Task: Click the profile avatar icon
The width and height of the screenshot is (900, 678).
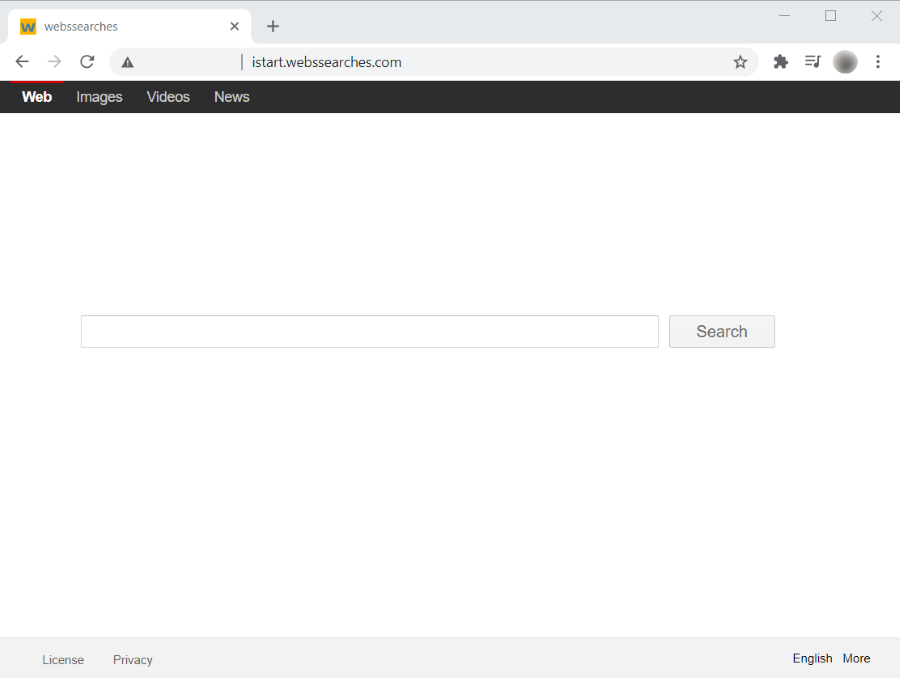Action: point(845,62)
